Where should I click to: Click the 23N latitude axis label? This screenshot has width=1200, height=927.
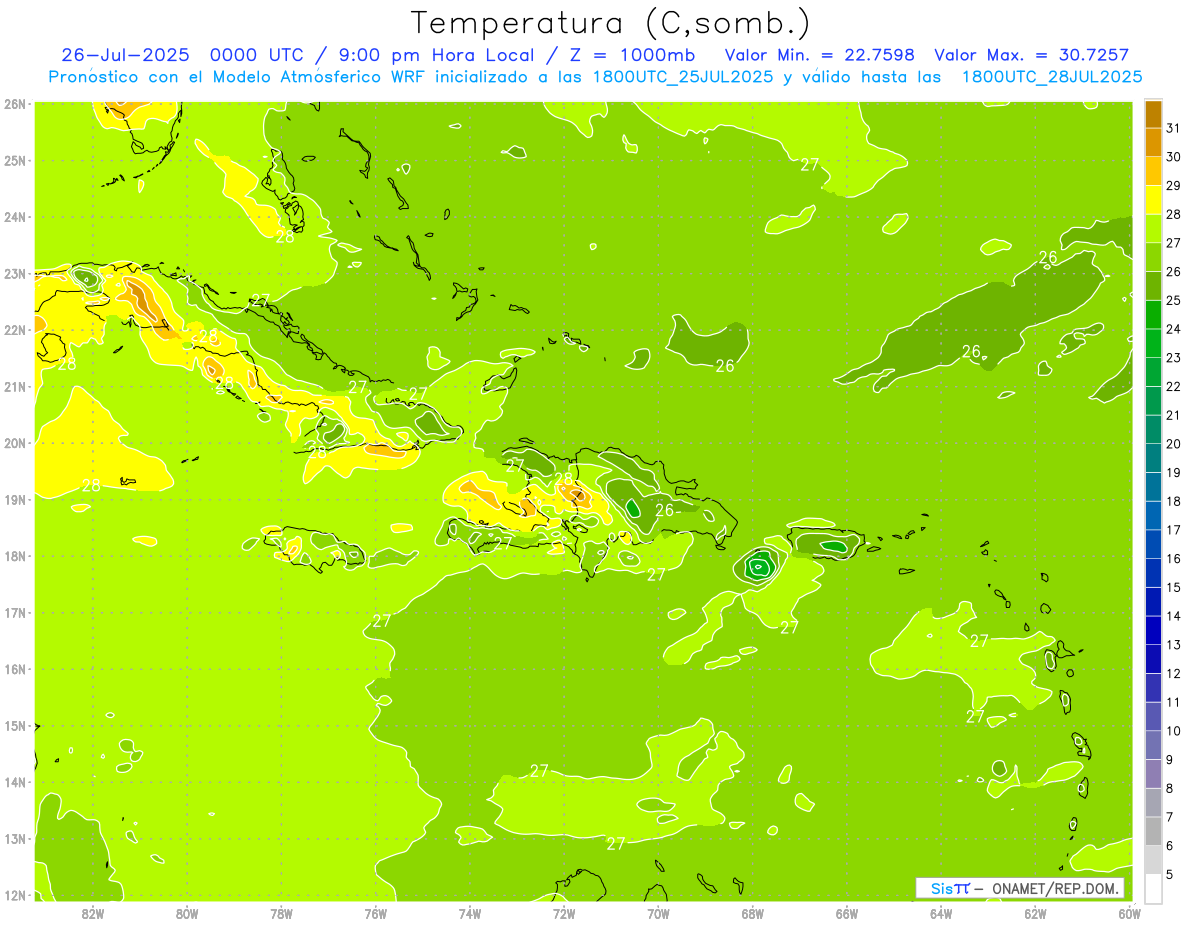14,274
